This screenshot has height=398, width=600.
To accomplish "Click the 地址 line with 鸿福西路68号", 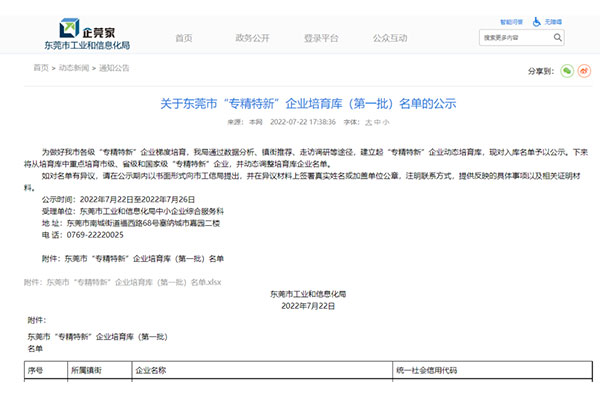I will pos(131,223).
